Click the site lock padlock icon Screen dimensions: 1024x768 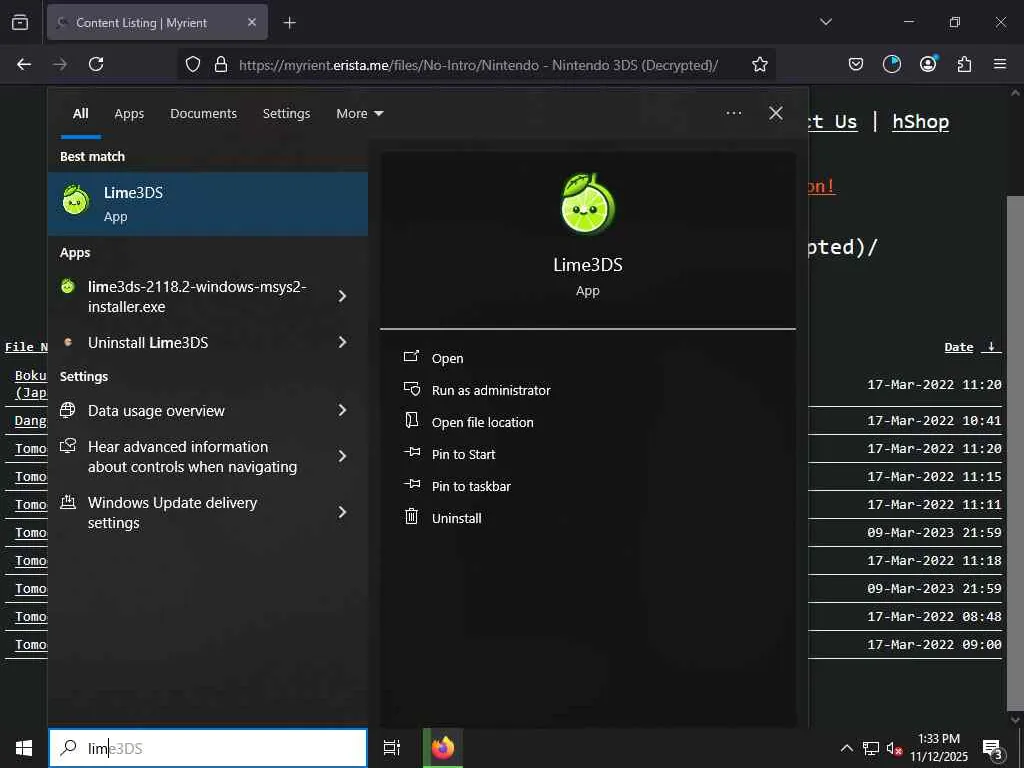[221, 64]
